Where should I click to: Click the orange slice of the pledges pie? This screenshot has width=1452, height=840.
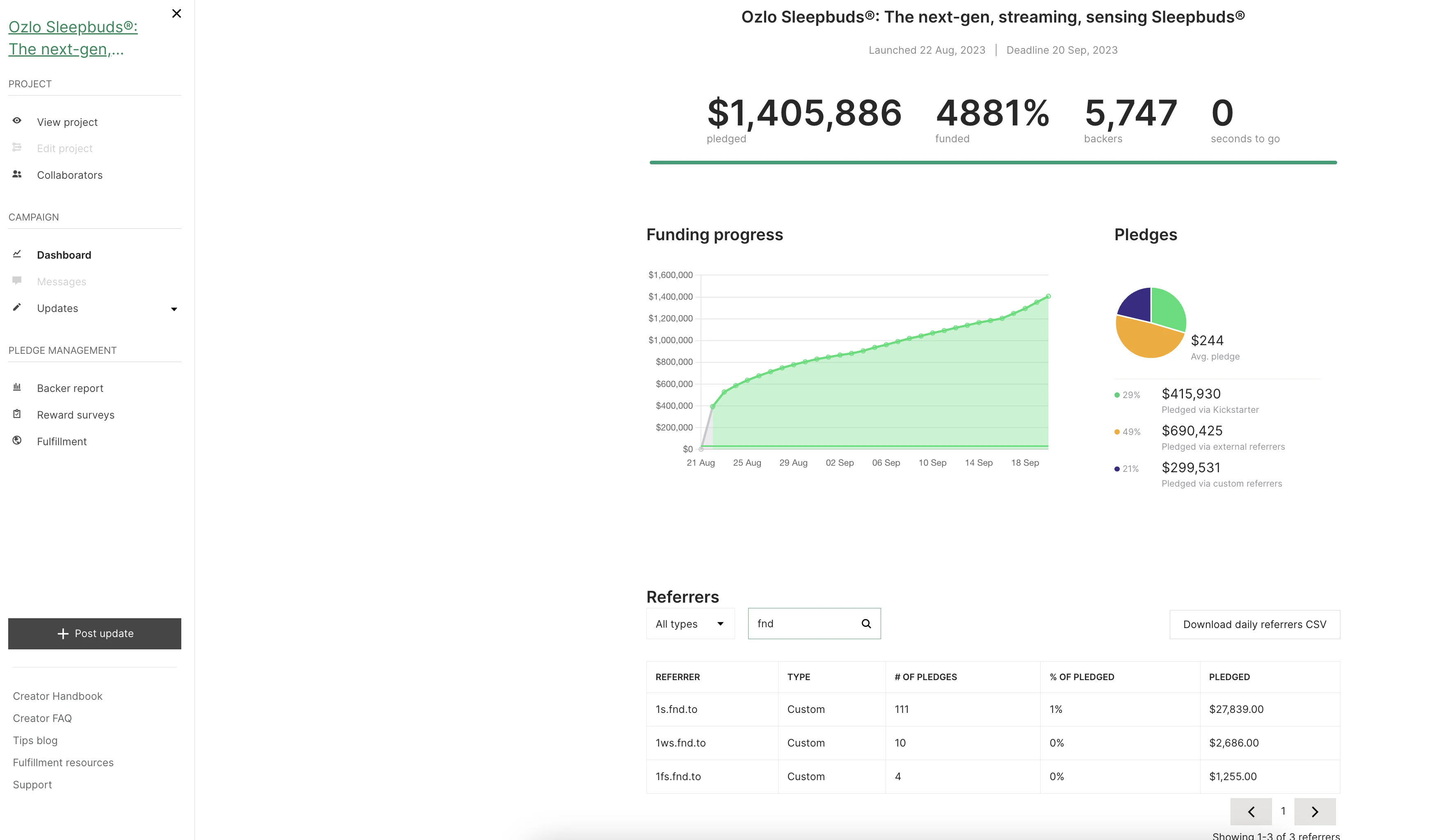tap(1146, 340)
